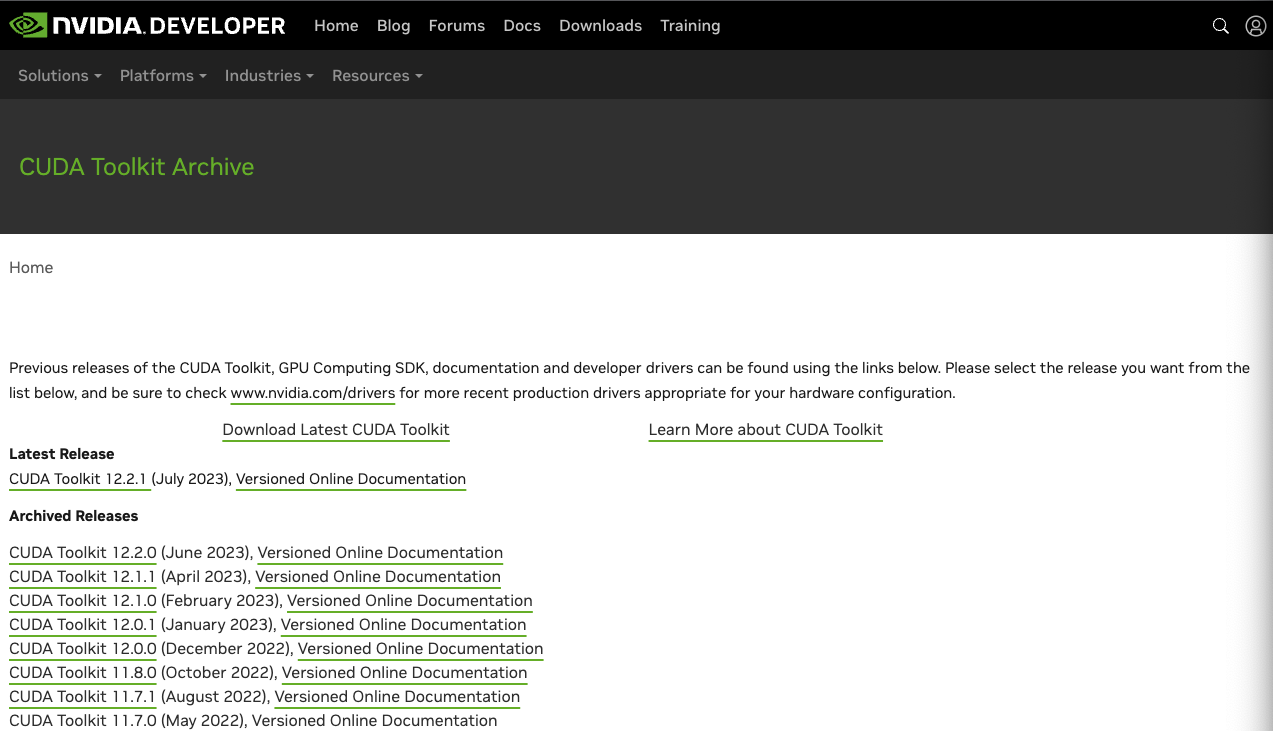
Task: Expand the Solutions dropdown
Action: point(60,76)
